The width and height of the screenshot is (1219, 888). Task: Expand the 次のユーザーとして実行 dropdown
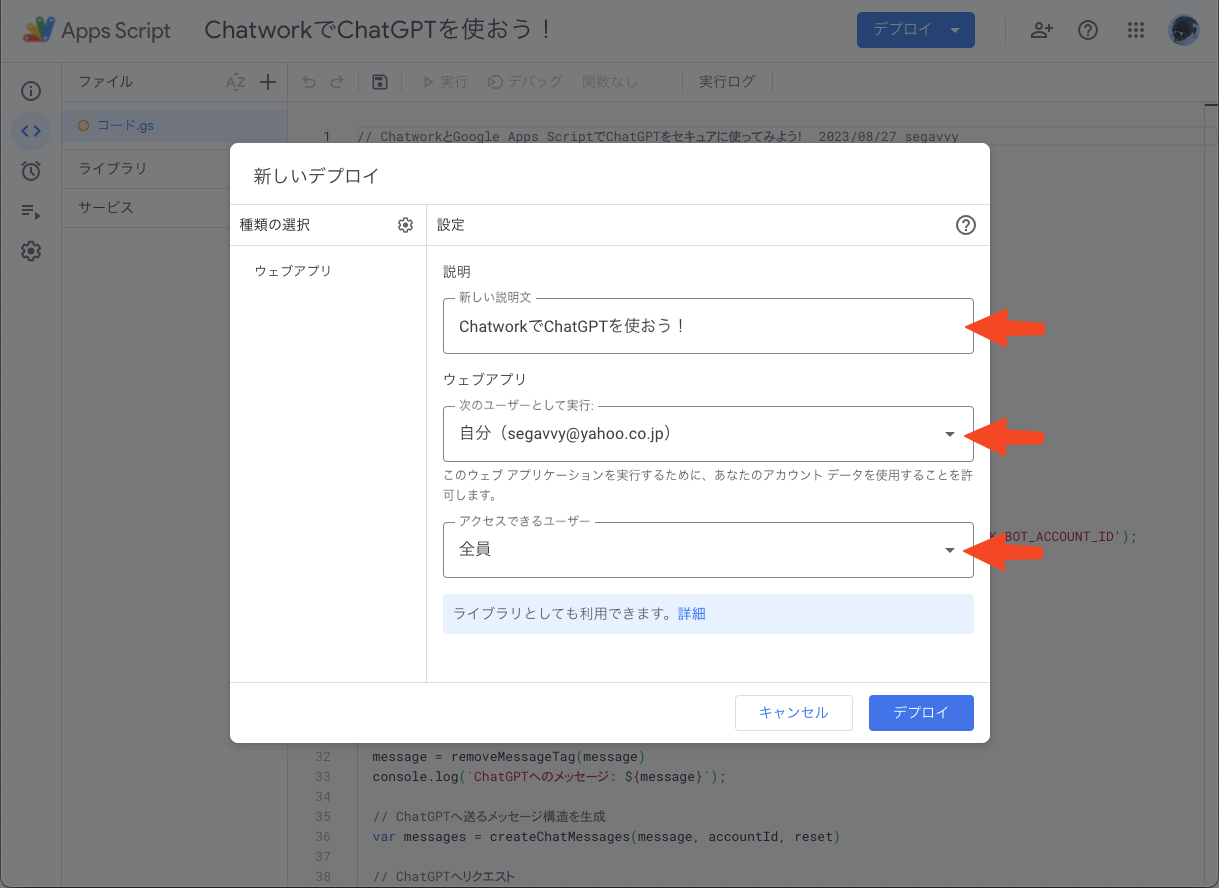pos(708,434)
